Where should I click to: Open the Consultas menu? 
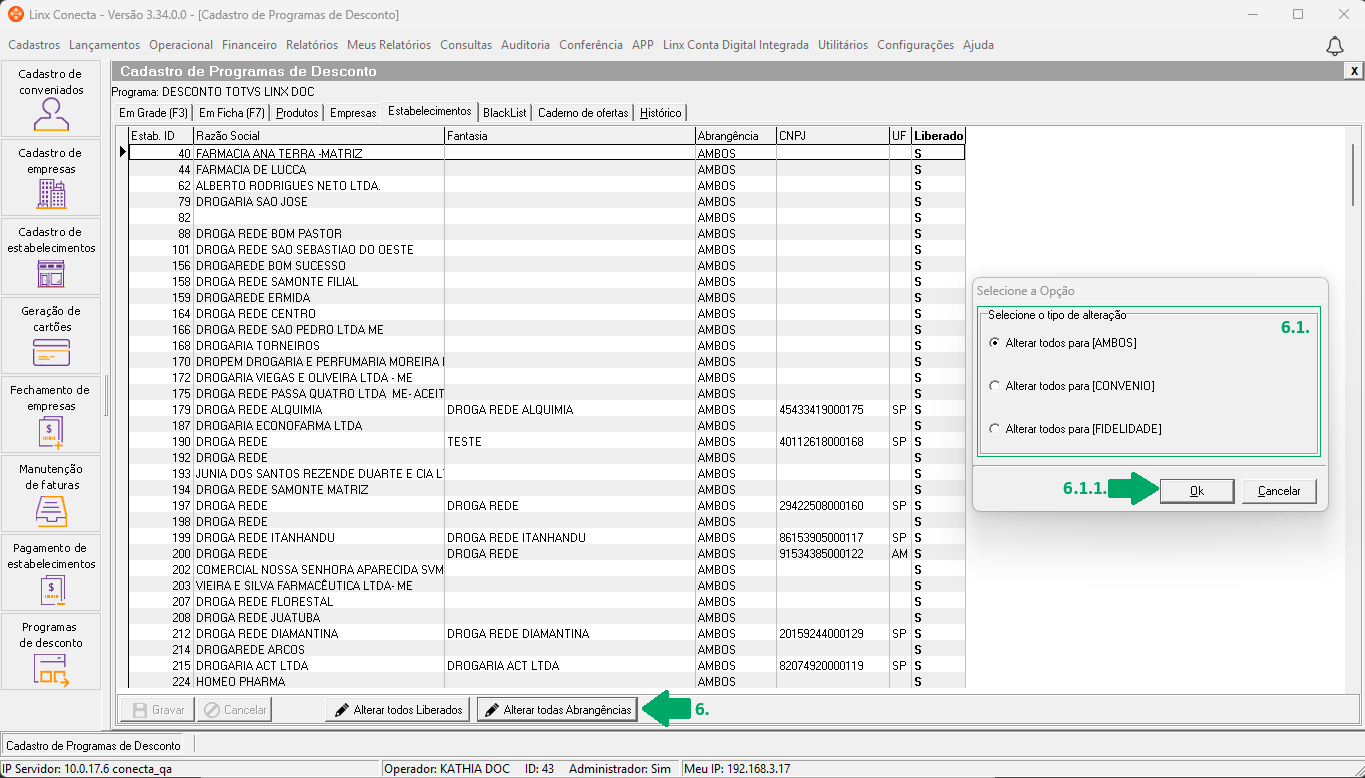pyautogui.click(x=466, y=45)
